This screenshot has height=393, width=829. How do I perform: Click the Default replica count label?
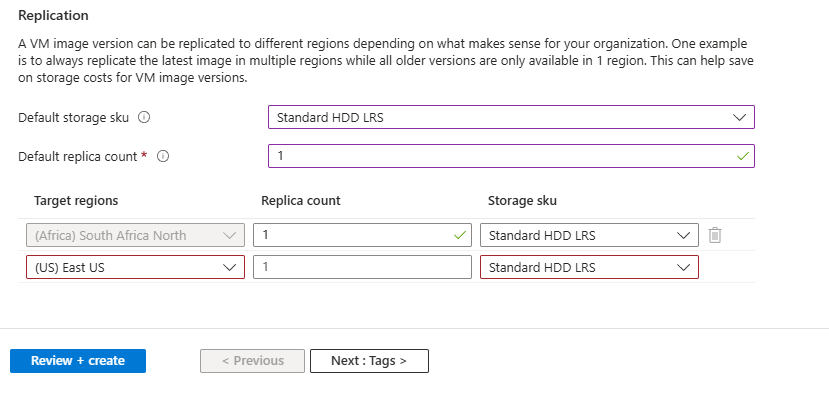78,157
